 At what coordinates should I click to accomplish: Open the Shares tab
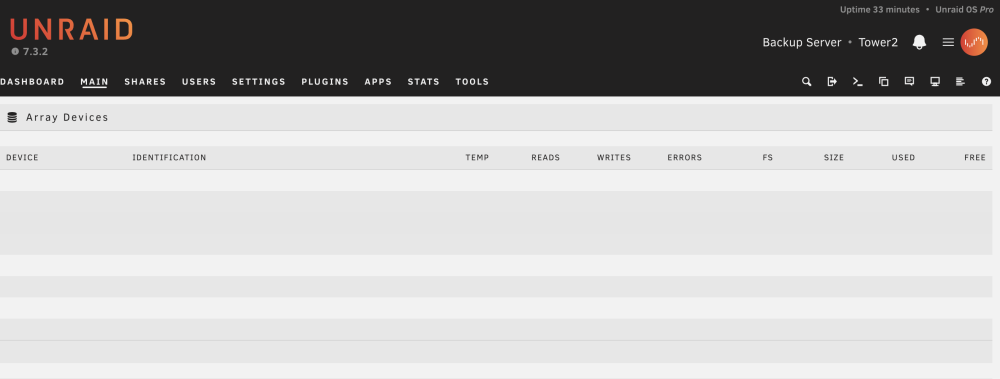(x=145, y=82)
